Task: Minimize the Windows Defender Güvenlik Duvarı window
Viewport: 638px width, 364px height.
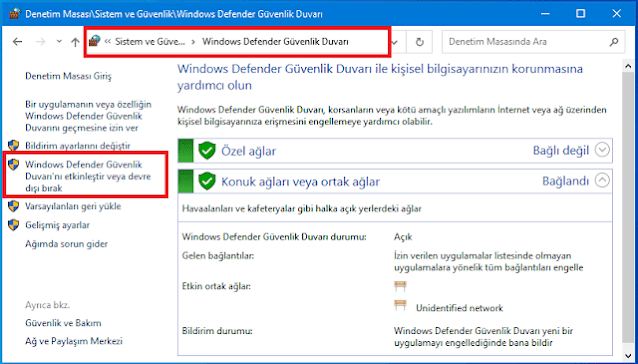Action: coord(545,14)
